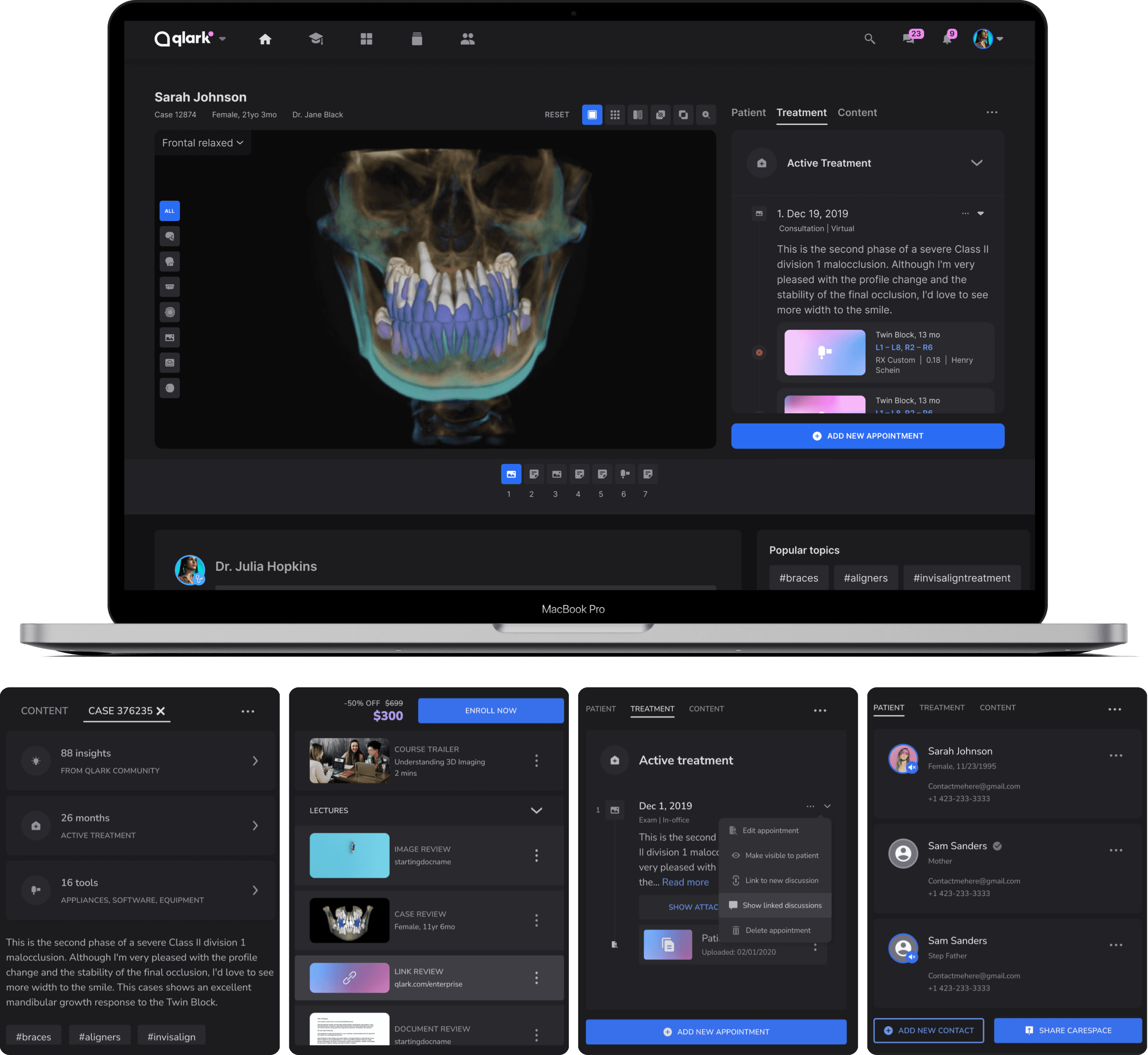Select the solid circle icon in viewer sidebar
The image size is (1148, 1055).
pos(169,388)
